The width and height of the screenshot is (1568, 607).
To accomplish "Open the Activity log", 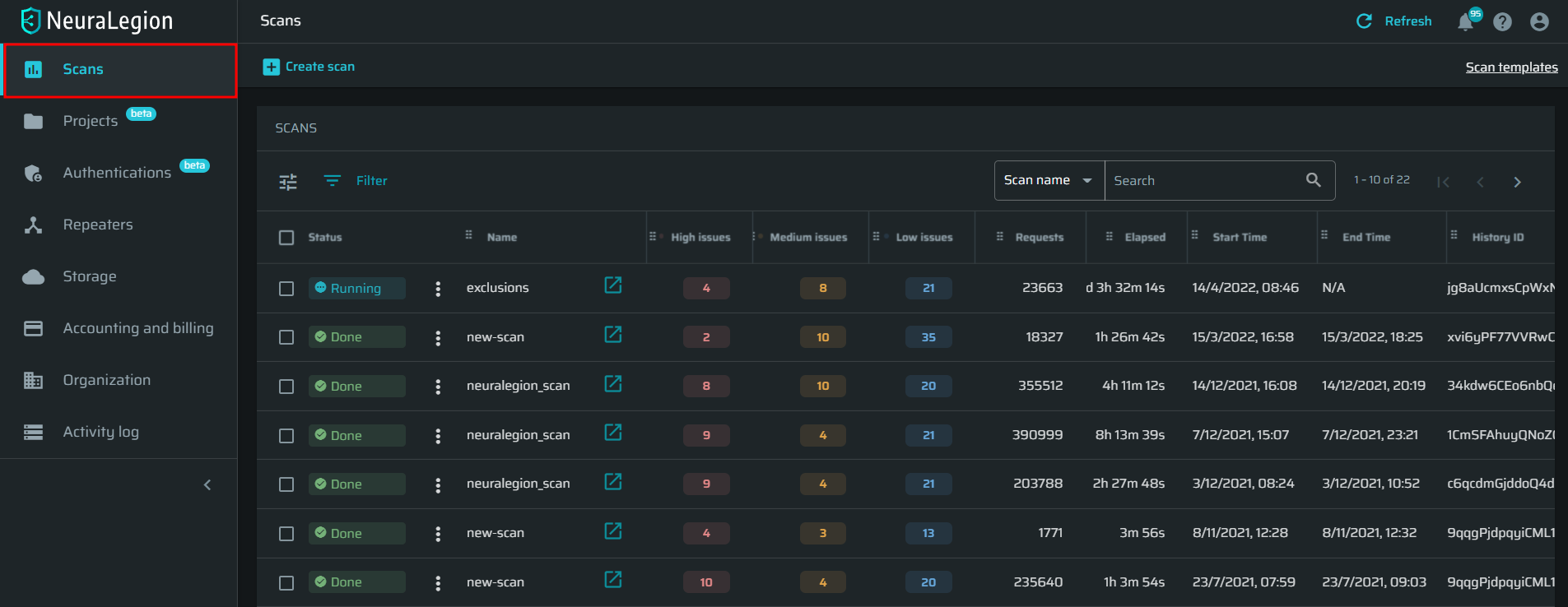I will pyautogui.click(x=101, y=432).
